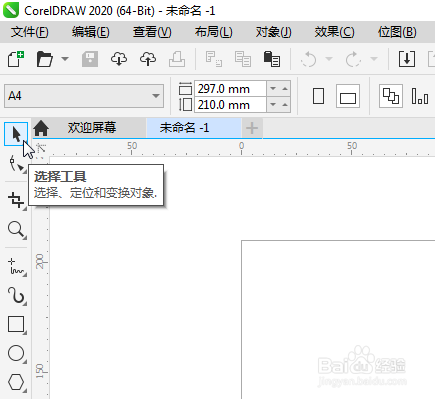Screen dimensions: 435x399
Task: Select the Rectangle tool
Action: click(x=16, y=325)
